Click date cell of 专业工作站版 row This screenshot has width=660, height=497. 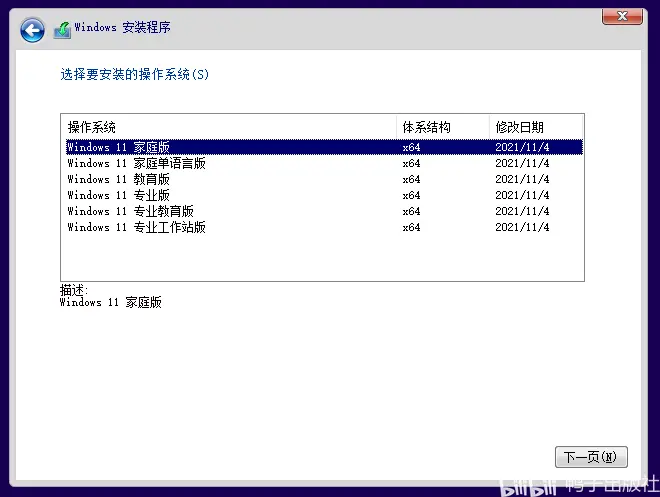pyautogui.click(x=522, y=227)
